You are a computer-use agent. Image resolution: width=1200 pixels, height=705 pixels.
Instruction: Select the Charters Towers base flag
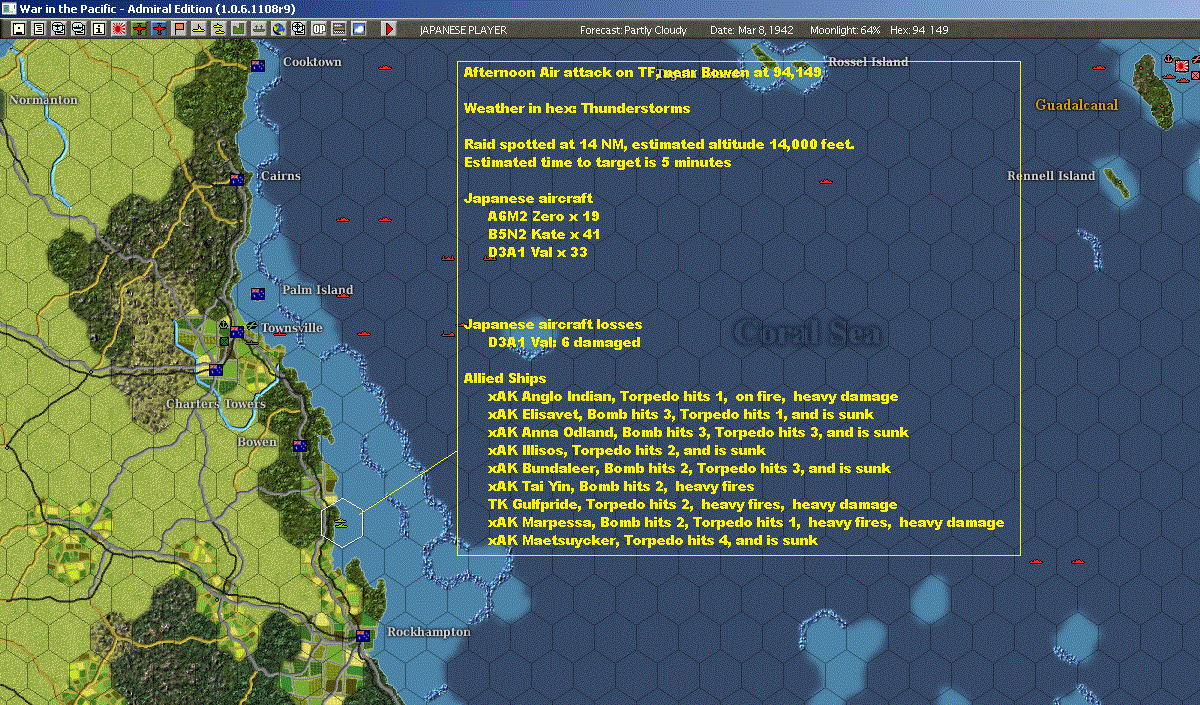(216, 370)
